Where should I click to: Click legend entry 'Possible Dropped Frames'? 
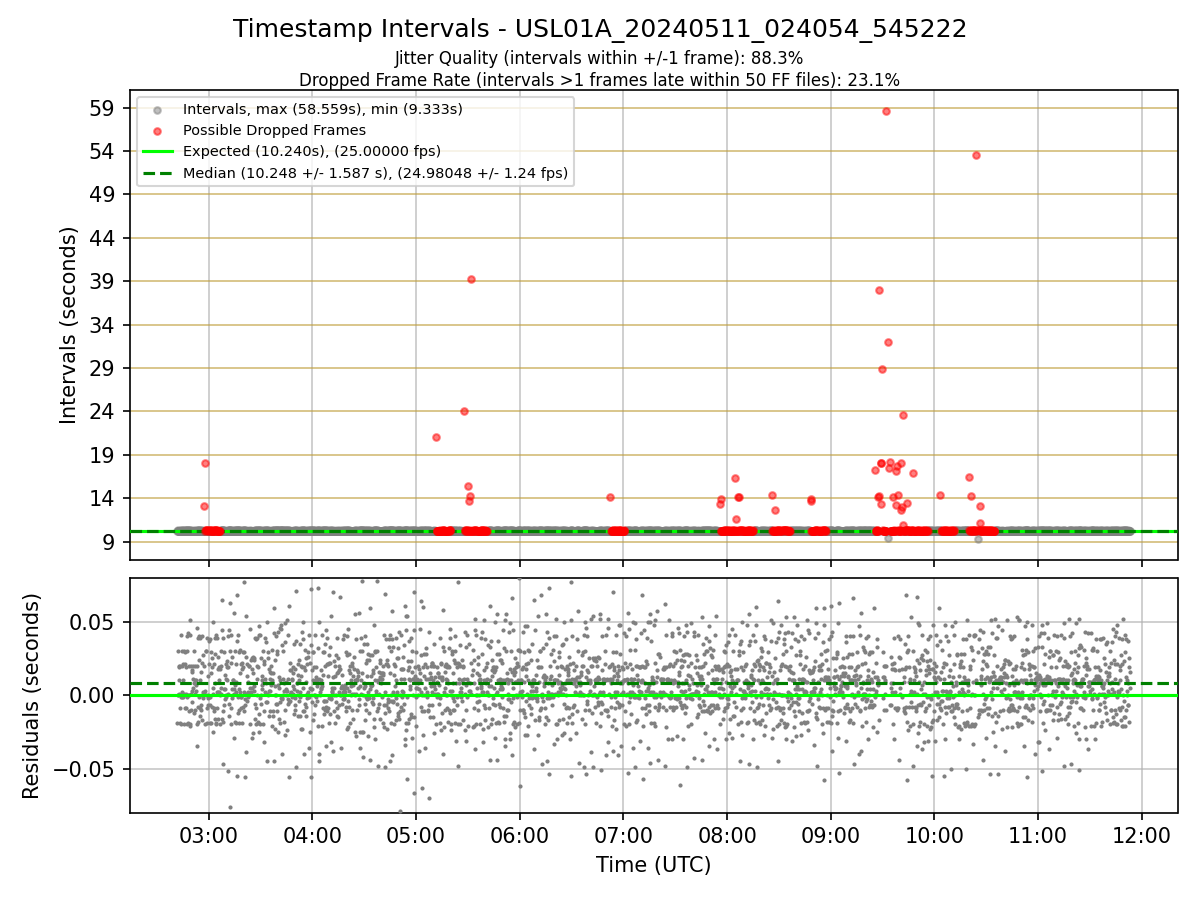pos(274,130)
